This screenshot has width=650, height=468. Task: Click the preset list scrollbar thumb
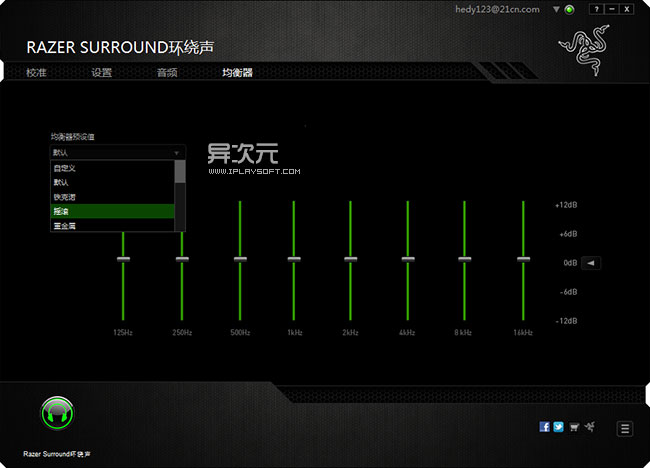180,172
